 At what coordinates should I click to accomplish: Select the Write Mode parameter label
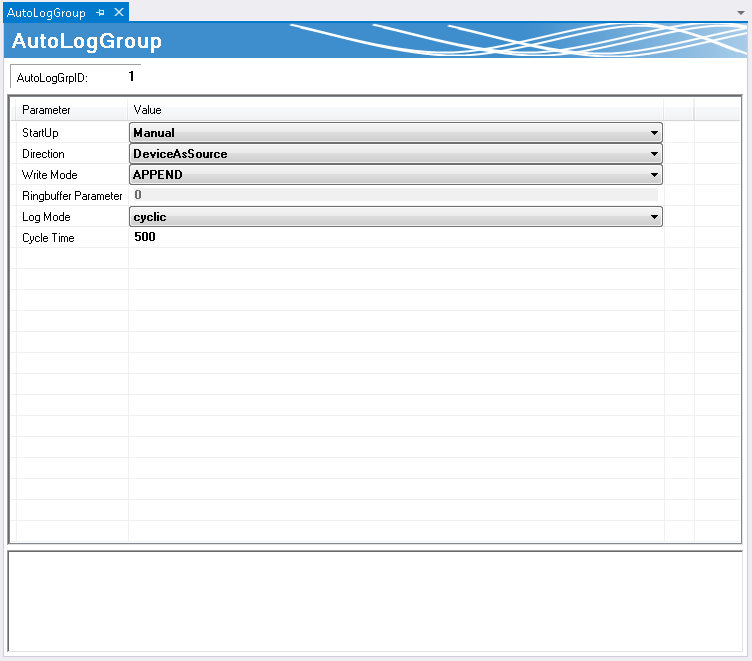click(x=49, y=175)
